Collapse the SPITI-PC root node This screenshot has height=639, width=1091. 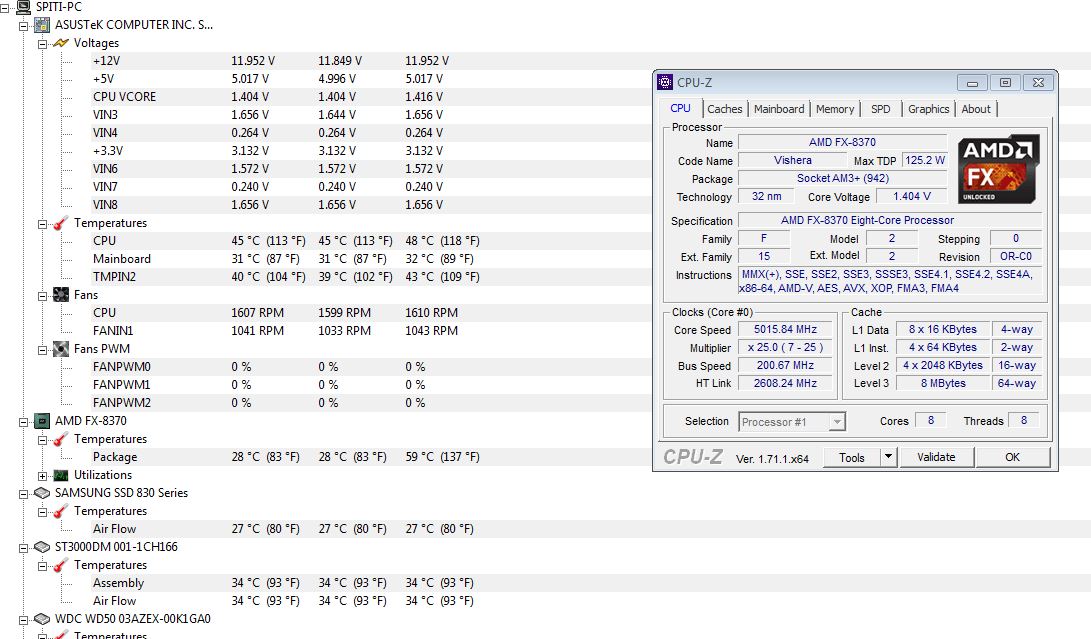(x=4, y=8)
